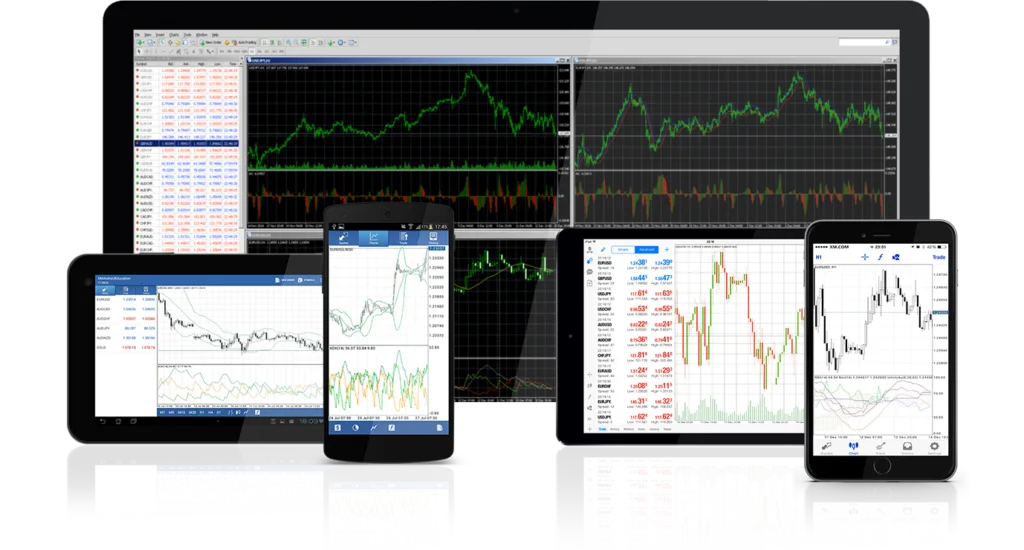Tap the pencil edit icon on iPad
Image resolution: width=1024 pixels, height=550 pixels.
[x=603, y=250]
